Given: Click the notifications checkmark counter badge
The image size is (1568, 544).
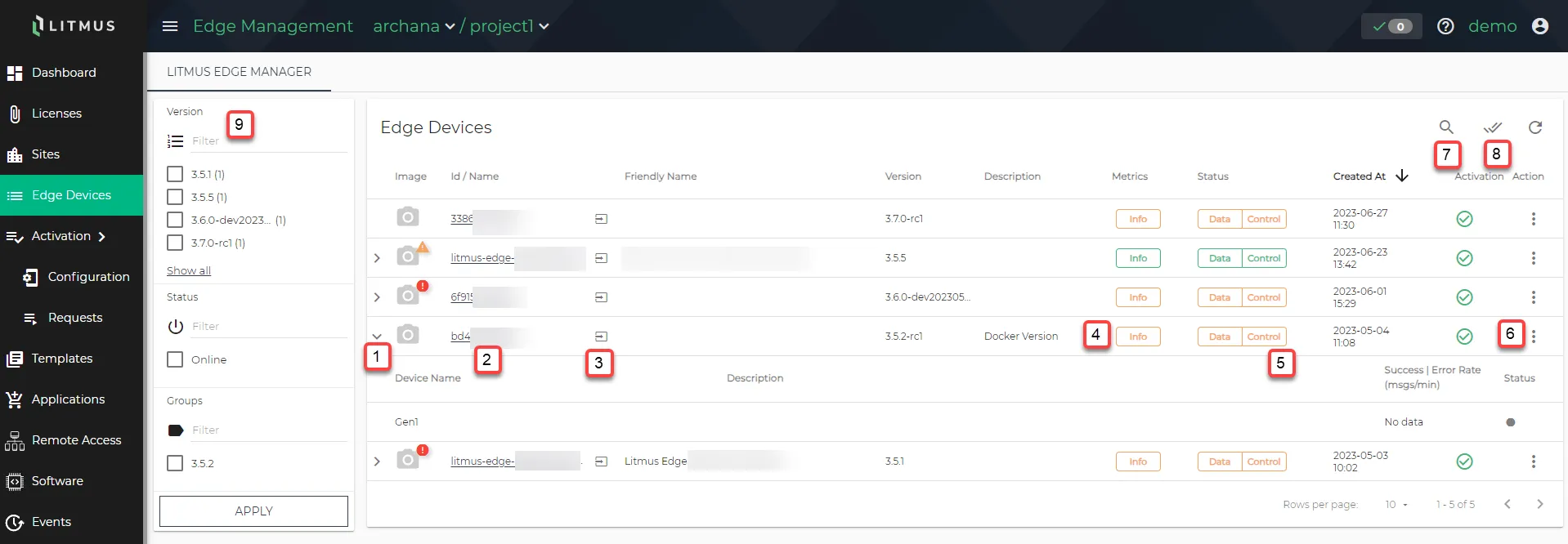Looking at the screenshot, I should click(1391, 26).
